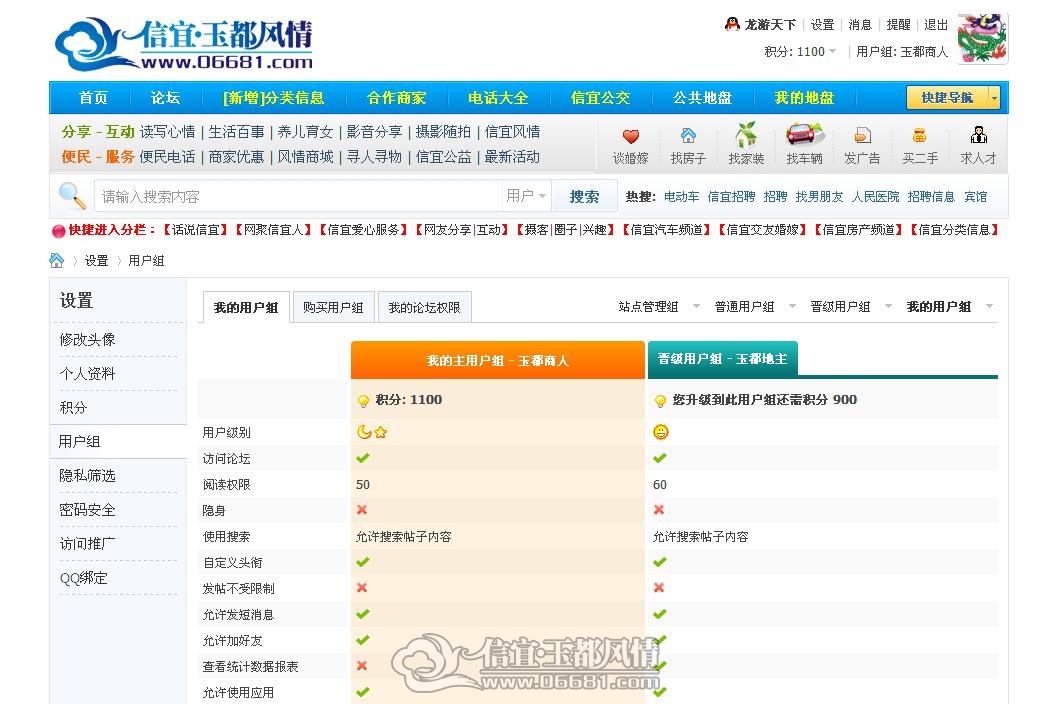
Task: Click the 求人才 person icon
Action: pyautogui.click(x=978, y=135)
